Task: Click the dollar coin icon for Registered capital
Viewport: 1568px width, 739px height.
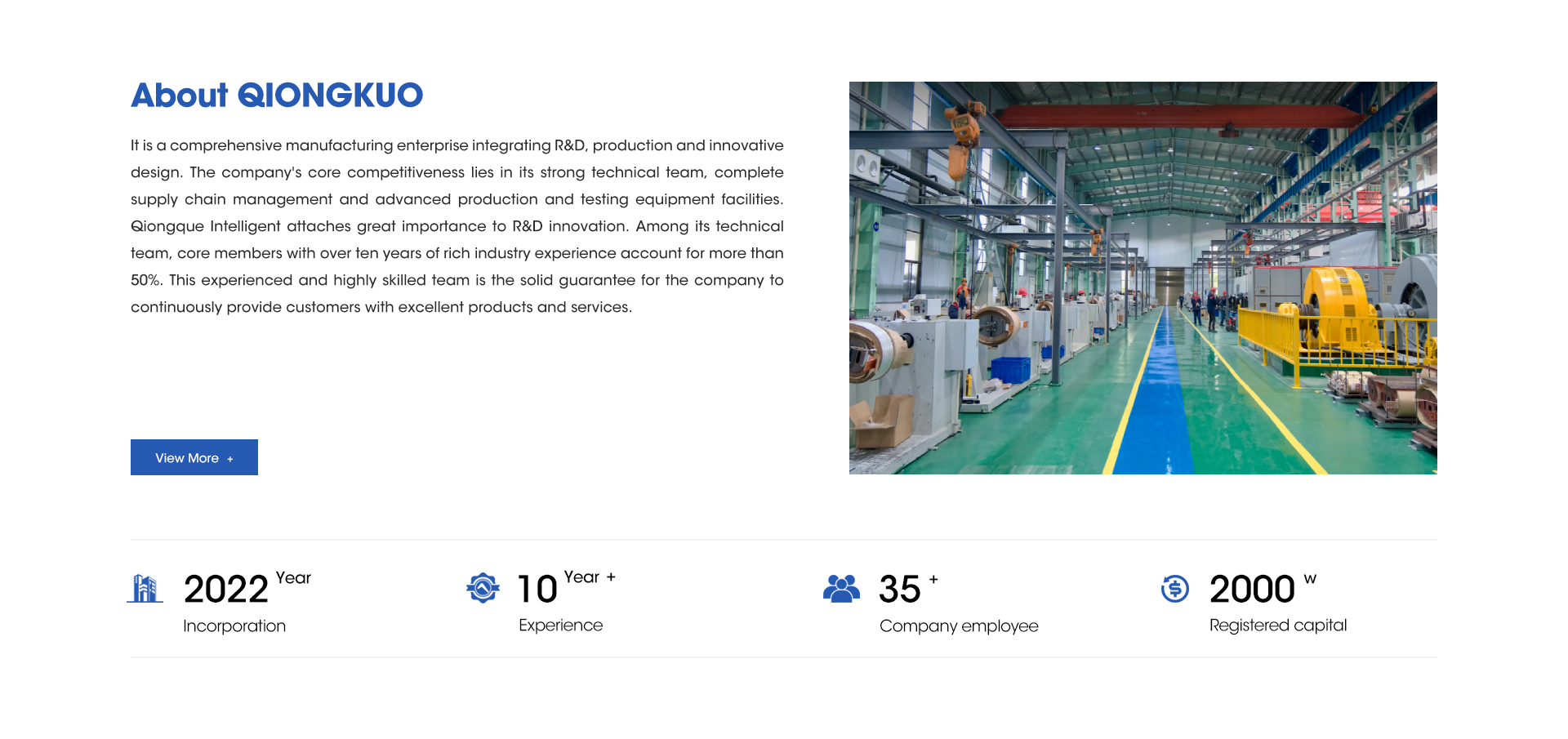Action: (1174, 588)
